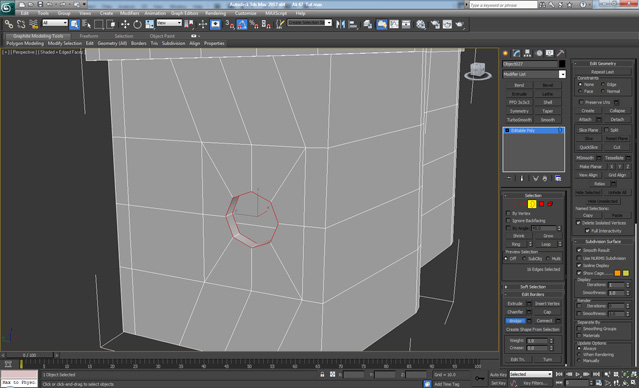Select Edge sub-object level icon
The height and width of the screenshot is (388, 639).
coord(523,204)
